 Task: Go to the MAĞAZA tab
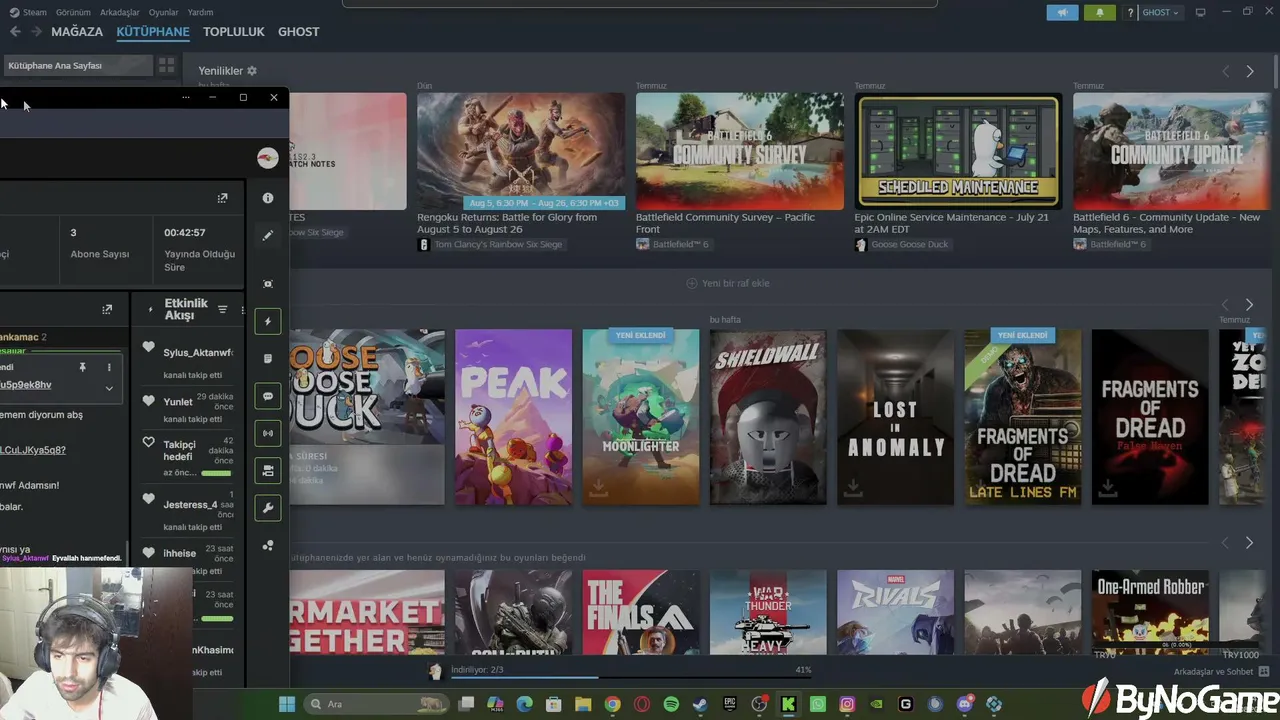77,32
